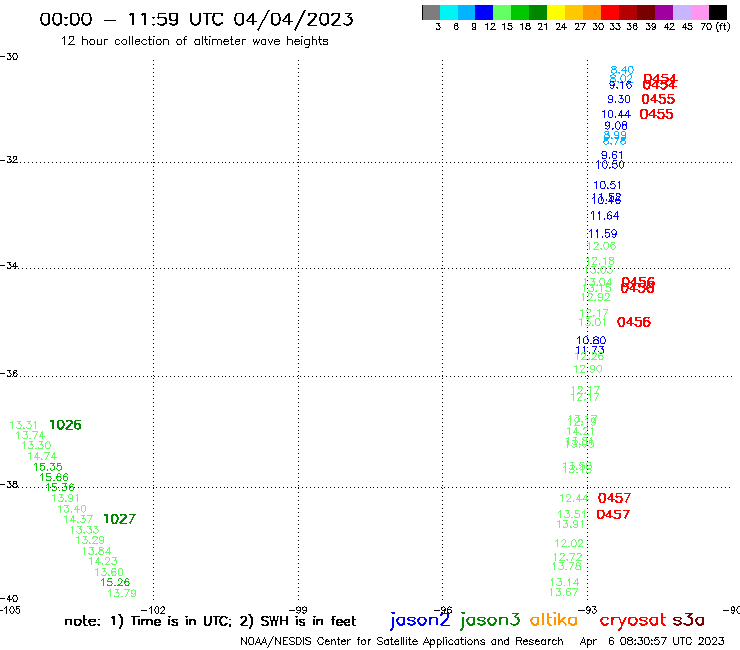Click the 13.33 wave height value
740x650 pixels.
pos(84,530)
